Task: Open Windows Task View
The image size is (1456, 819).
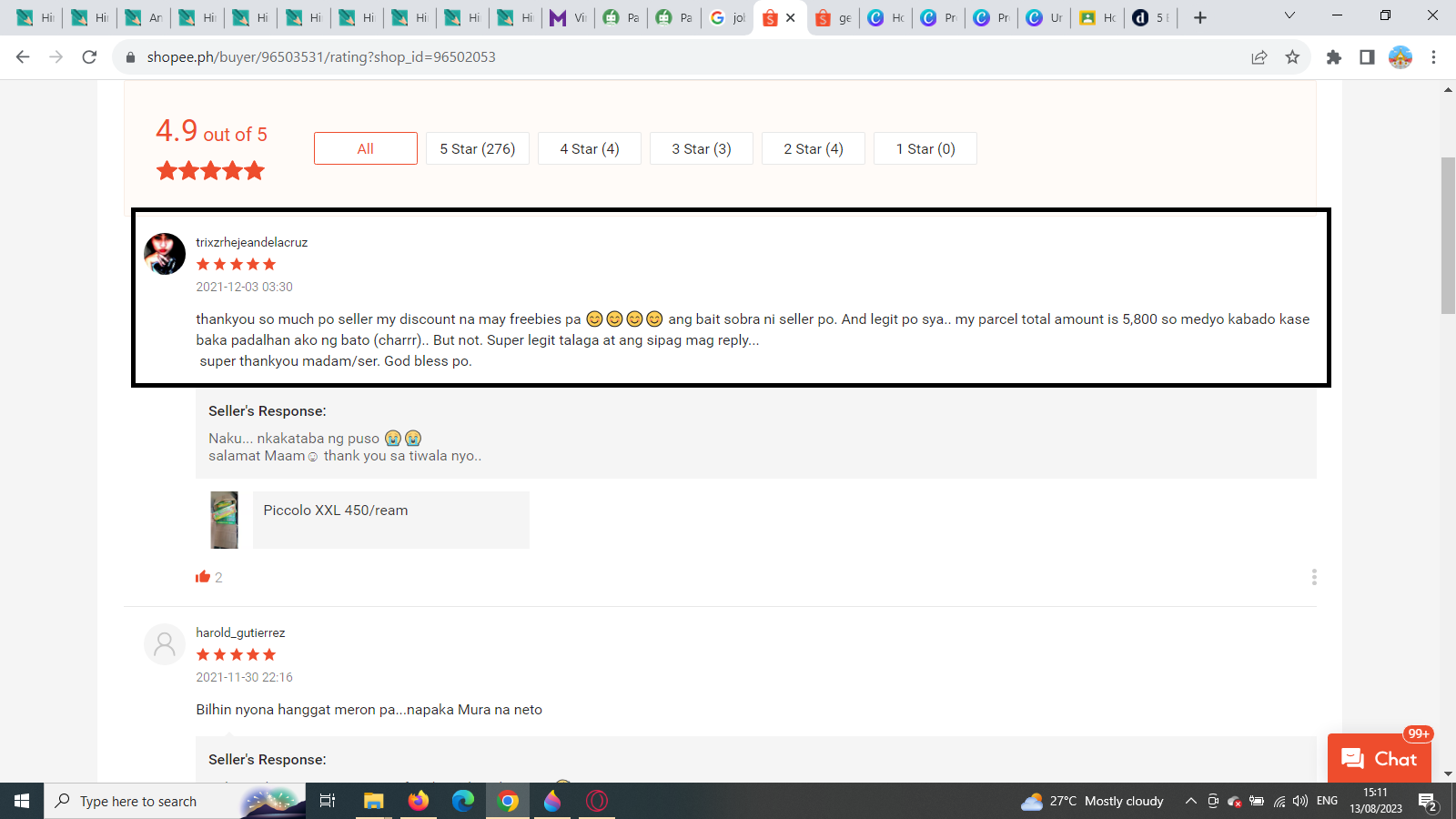Action: coord(328,801)
